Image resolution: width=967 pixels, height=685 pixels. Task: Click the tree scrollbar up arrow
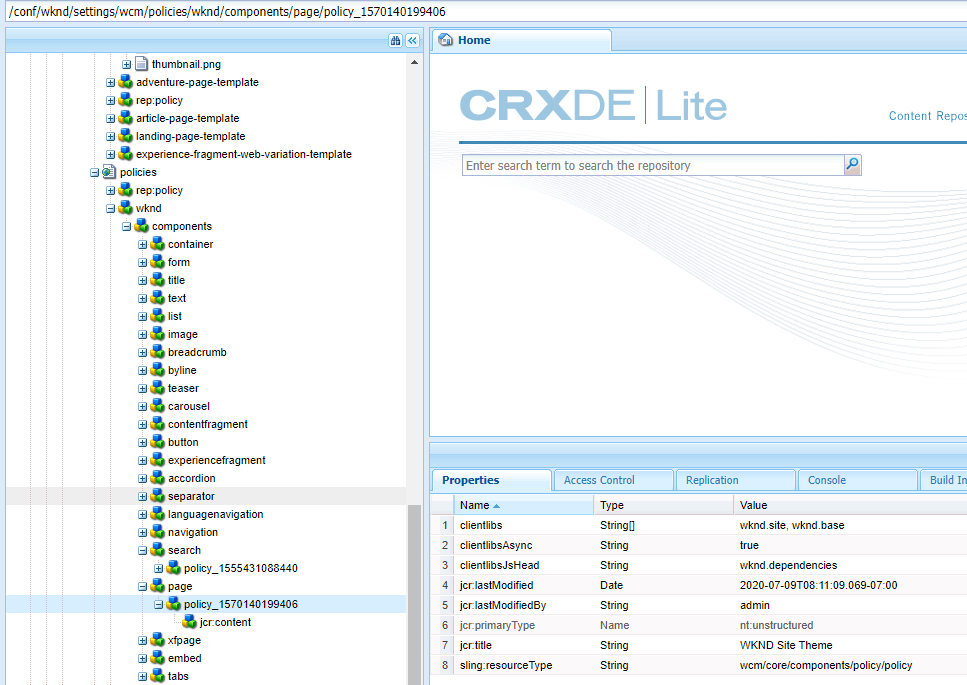click(x=414, y=63)
